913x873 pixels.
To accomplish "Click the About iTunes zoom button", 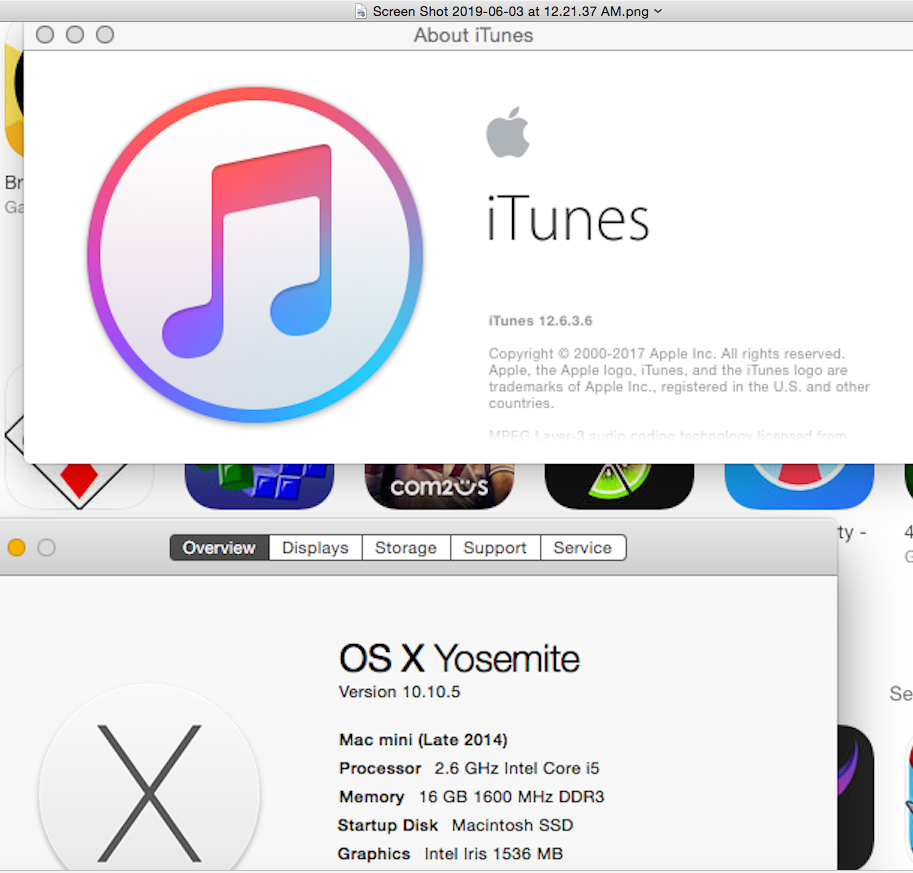I will [105, 35].
